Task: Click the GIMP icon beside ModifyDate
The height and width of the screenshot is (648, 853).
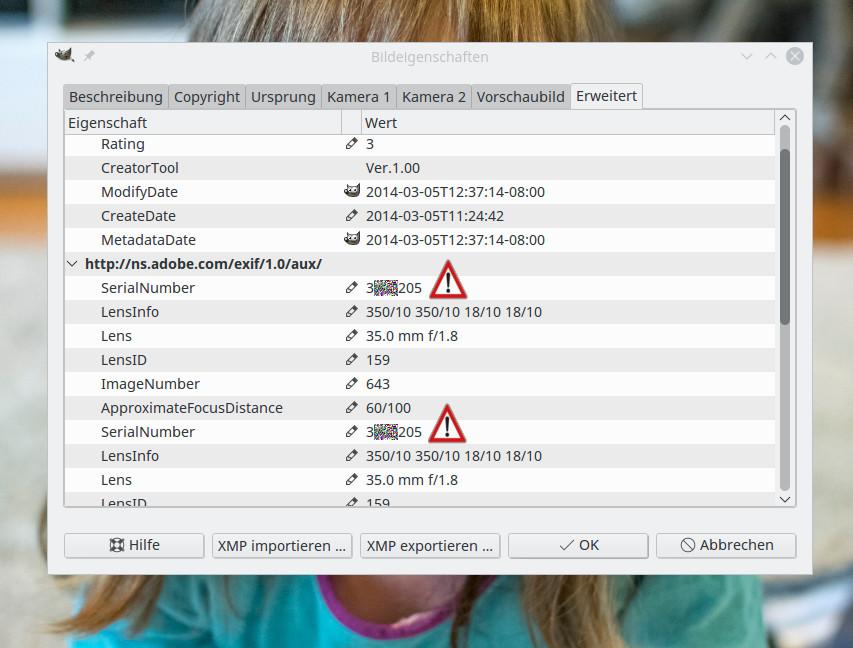Action: coord(351,191)
